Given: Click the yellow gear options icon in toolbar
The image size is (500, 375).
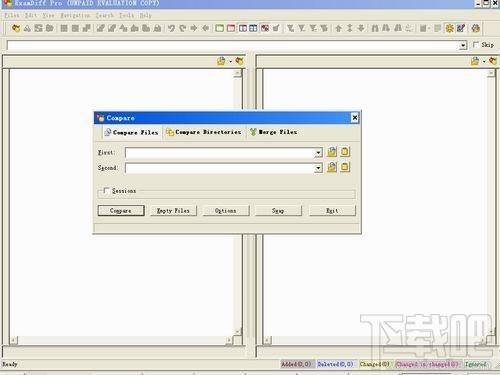Looking at the screenshot, I should point(450,28).
